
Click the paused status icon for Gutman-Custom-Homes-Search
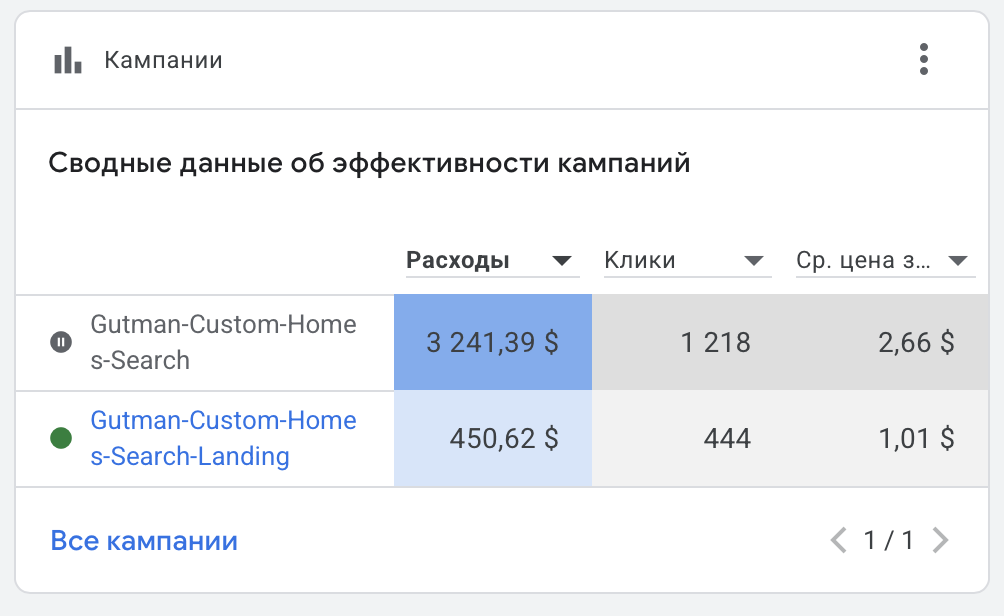(61, 343)
